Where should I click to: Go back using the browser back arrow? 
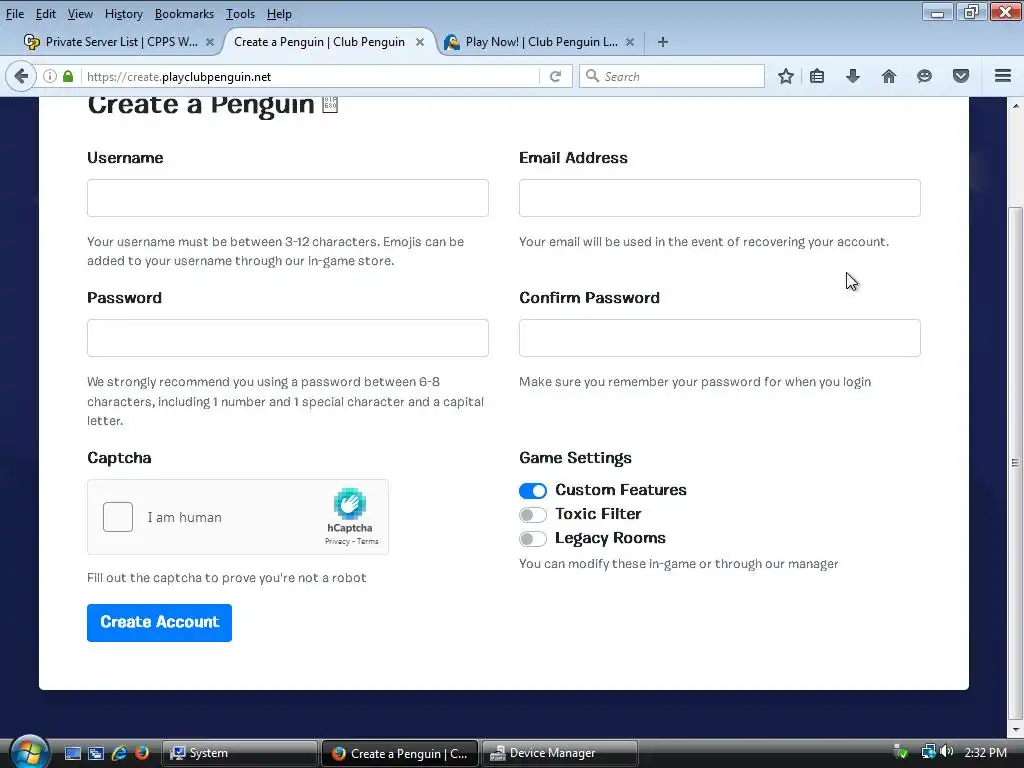20,76
